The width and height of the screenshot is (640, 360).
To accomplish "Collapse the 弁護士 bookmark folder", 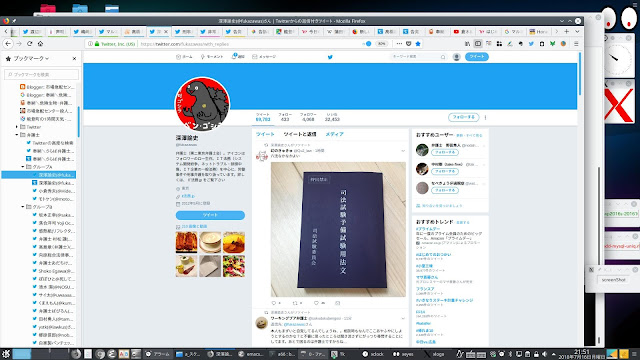I will (x=17, y=135).
